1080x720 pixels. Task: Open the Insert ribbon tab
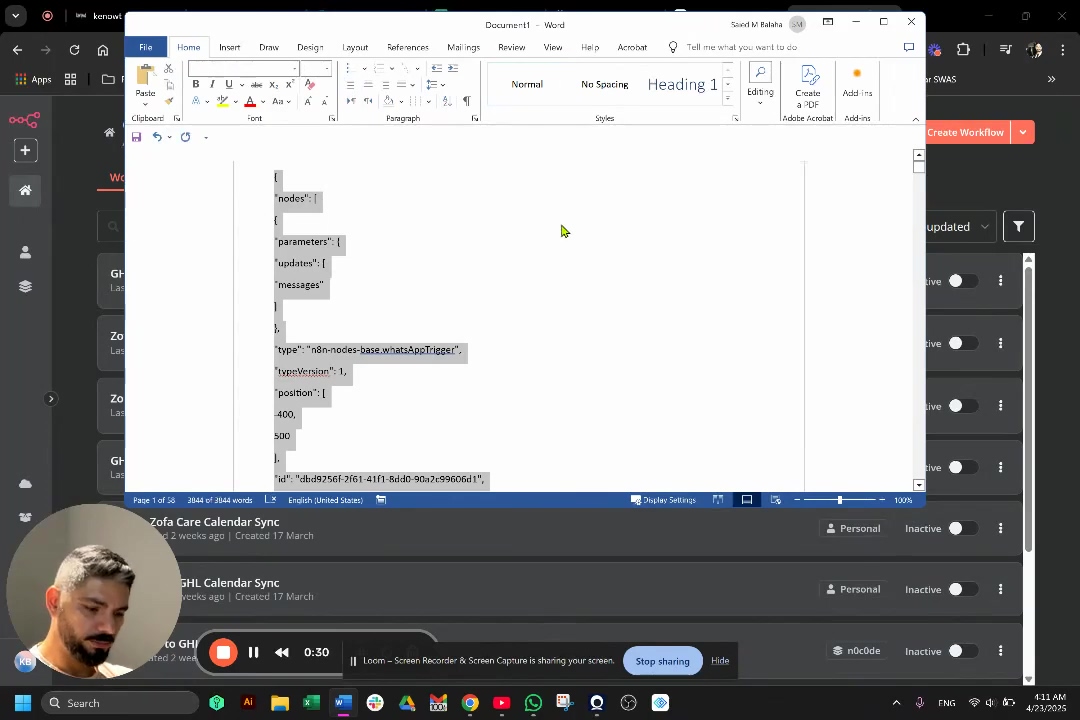coord(229,47)
